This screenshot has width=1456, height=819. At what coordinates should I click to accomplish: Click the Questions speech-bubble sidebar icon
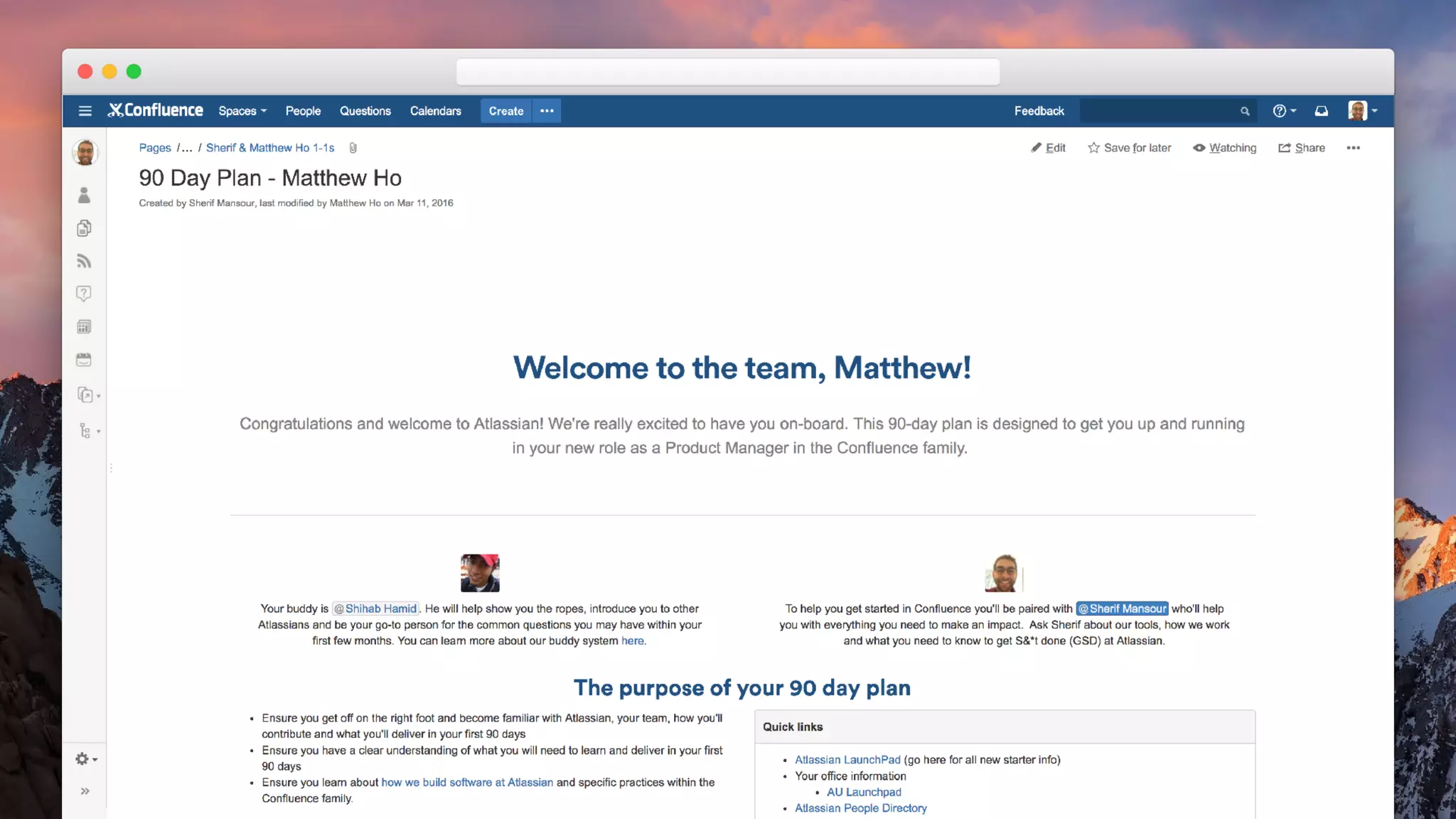click(x=84, y=294)
